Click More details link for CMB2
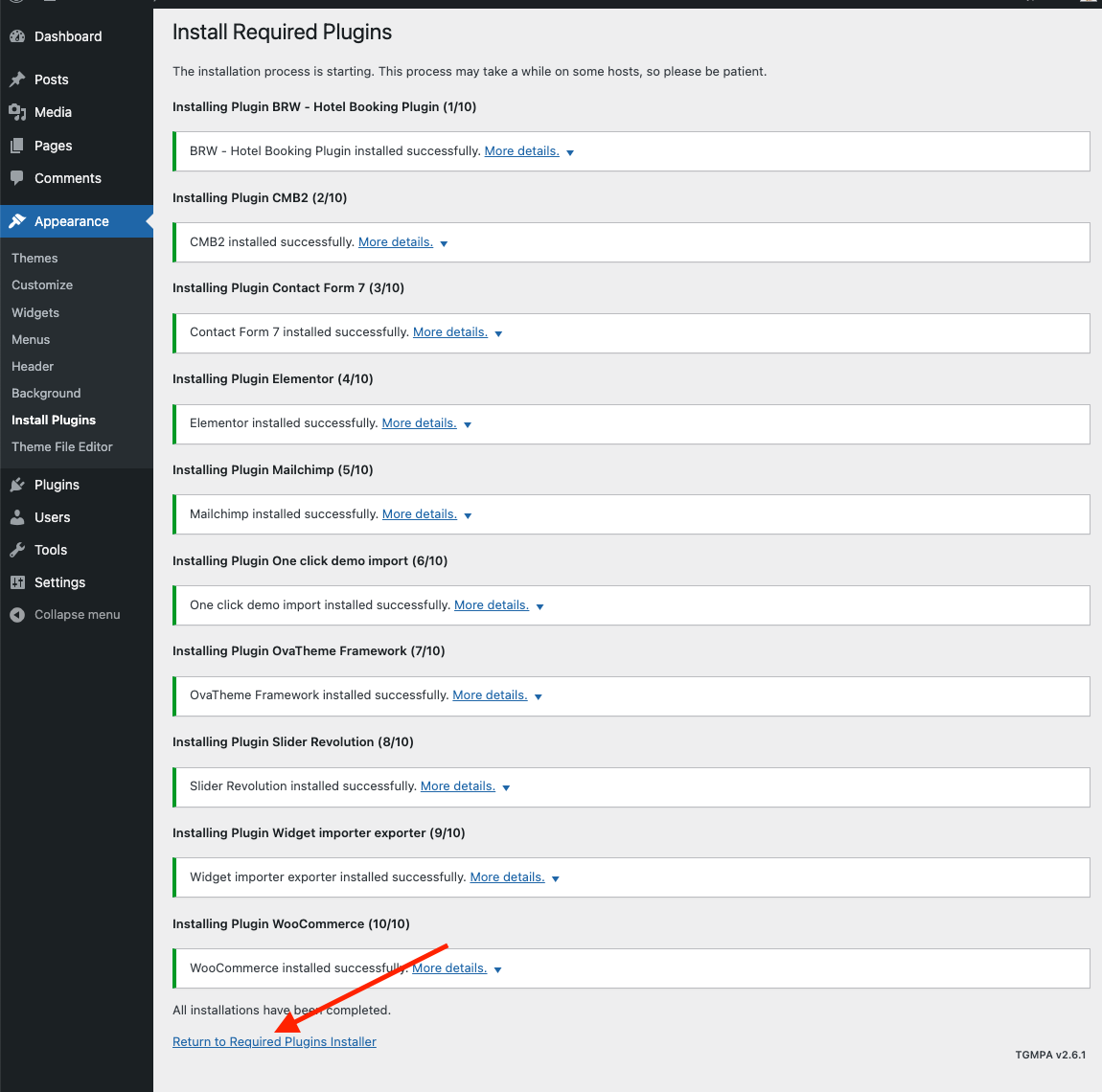The image size is (1102, 1092). 396,242
